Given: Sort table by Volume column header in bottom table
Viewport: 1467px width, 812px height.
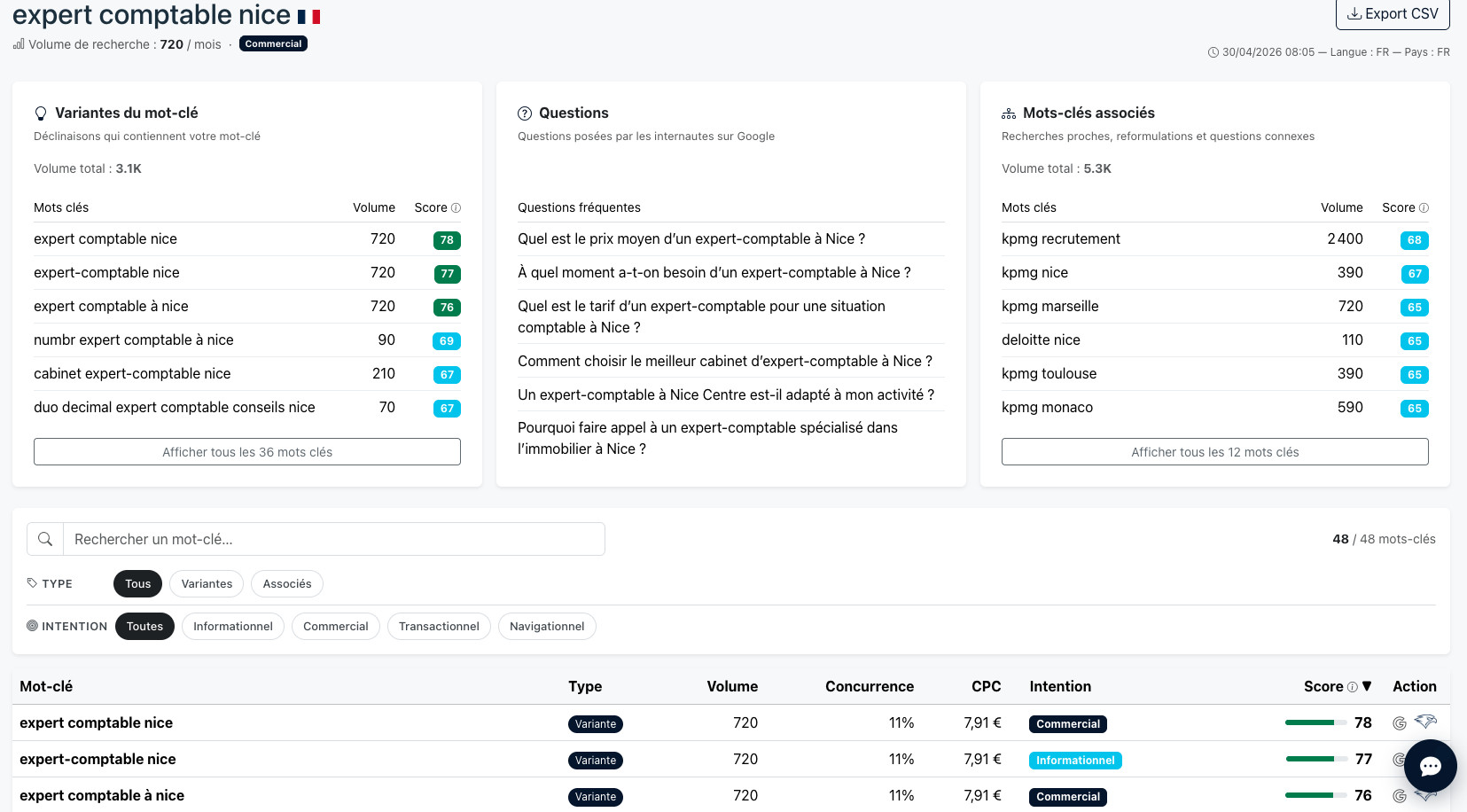Looking at the screenshot, I should [732, 686].
